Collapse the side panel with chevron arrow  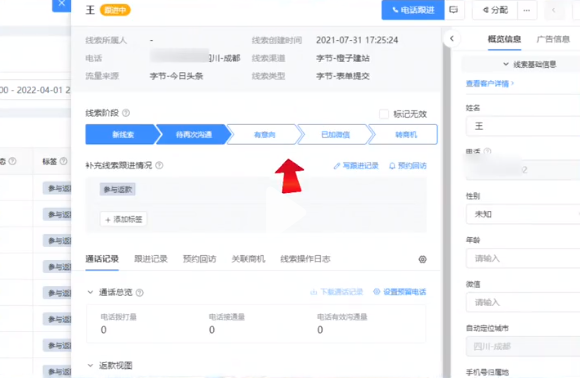click(x=452, y=38)
